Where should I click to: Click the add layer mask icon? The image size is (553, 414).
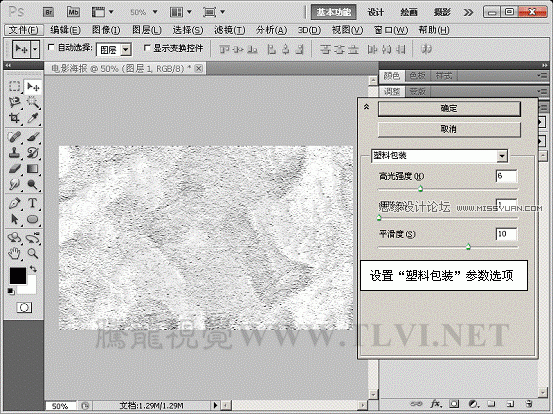455,403
